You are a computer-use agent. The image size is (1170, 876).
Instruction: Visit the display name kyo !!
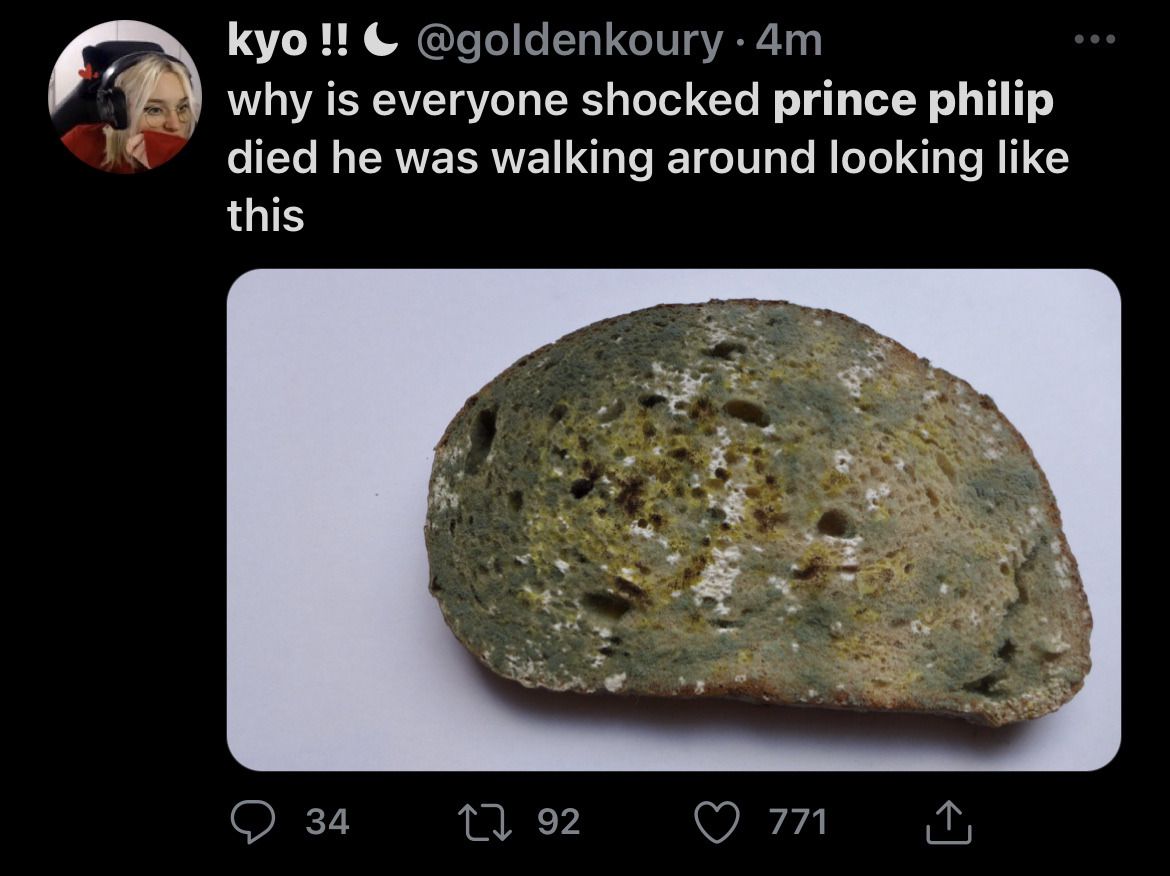287,41
